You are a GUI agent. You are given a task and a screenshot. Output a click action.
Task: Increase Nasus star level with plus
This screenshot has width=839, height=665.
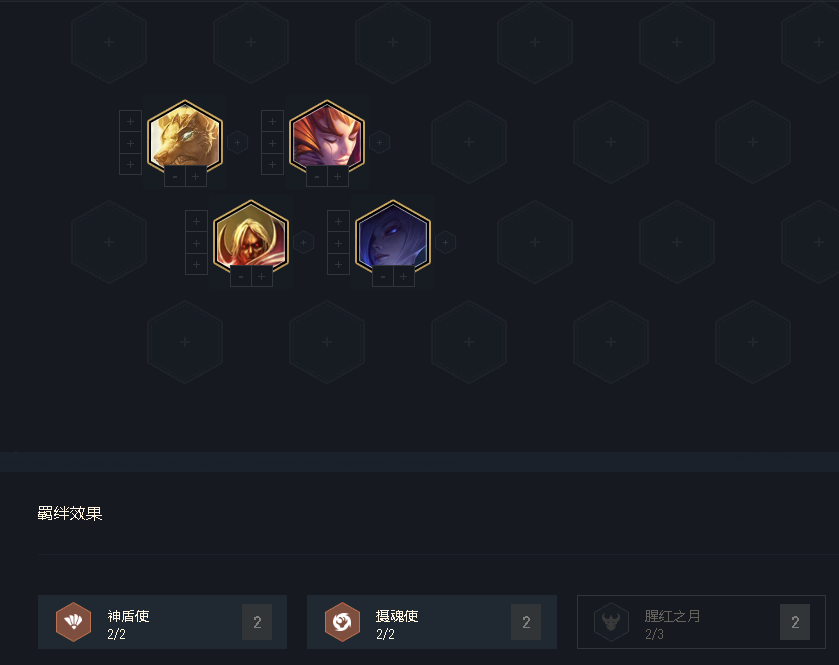(x=196, y=176)
